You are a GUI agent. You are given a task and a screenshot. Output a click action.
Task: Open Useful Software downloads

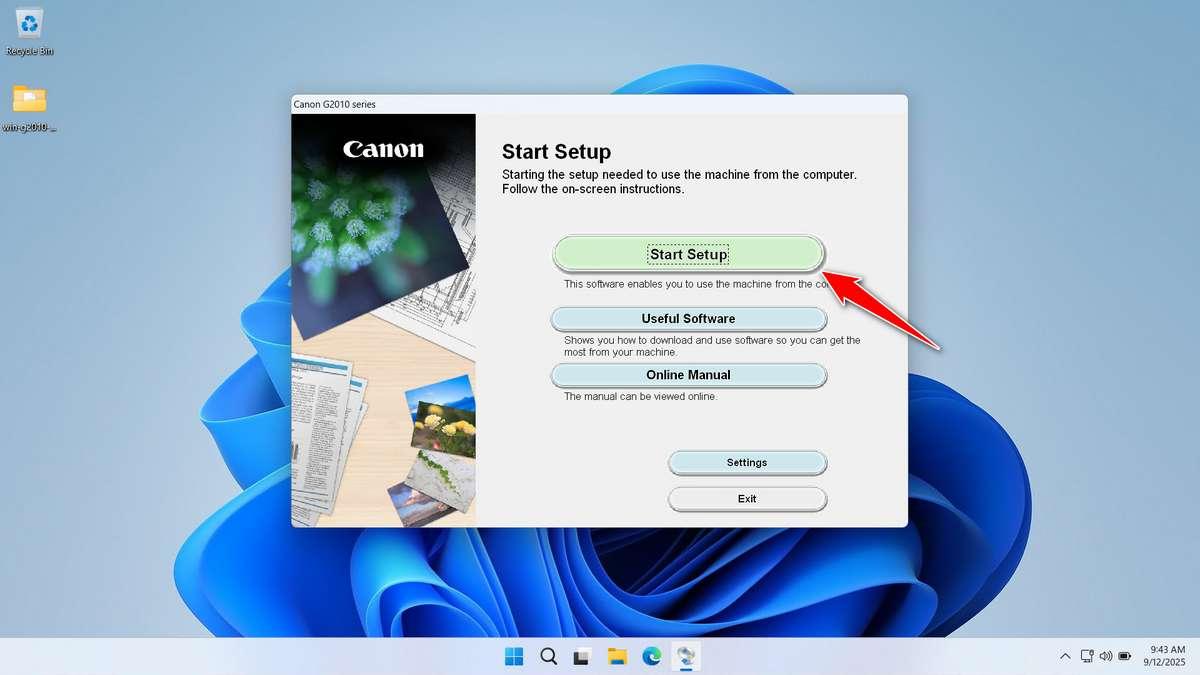688,318
